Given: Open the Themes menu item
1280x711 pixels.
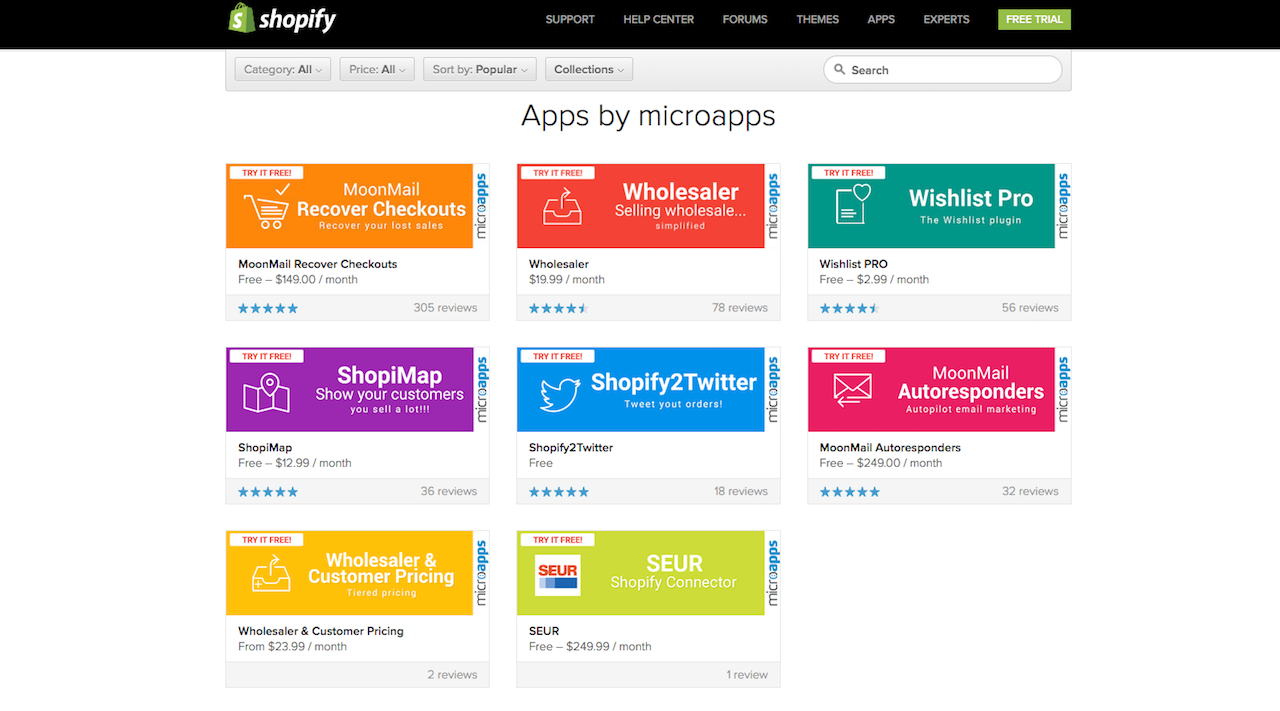Looking at the screenshot, I should [x=817, y=19].
